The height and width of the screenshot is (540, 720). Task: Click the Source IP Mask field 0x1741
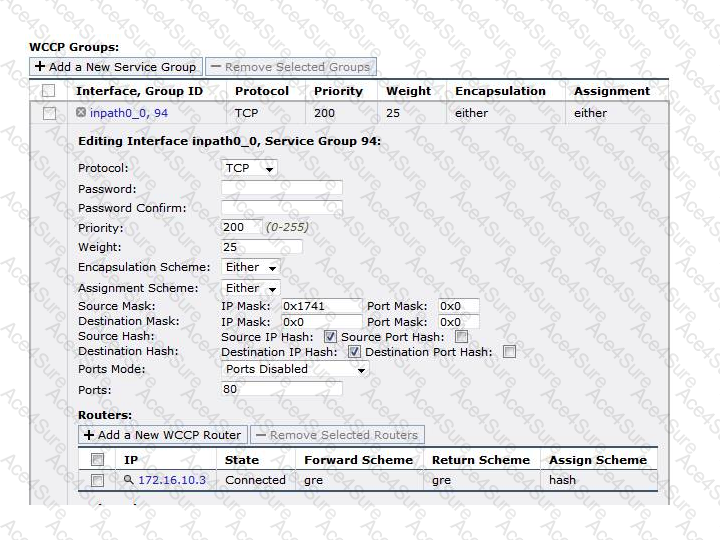(x=321, y=306)
